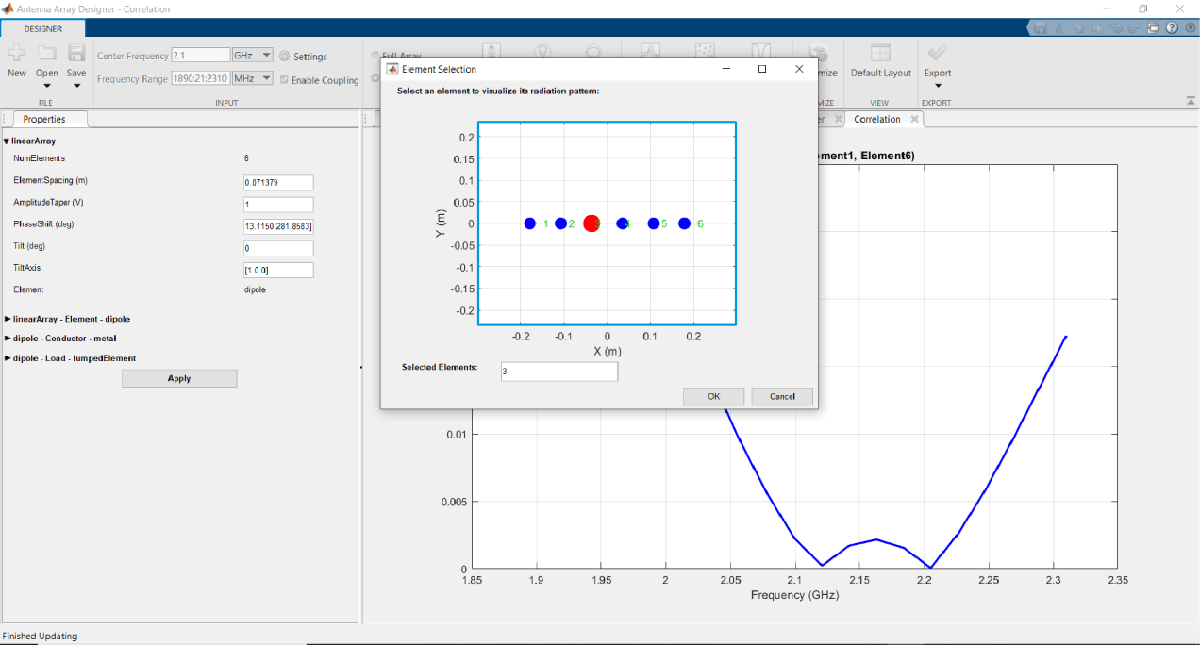Open Settings via the gear icon

pos(285,56)
